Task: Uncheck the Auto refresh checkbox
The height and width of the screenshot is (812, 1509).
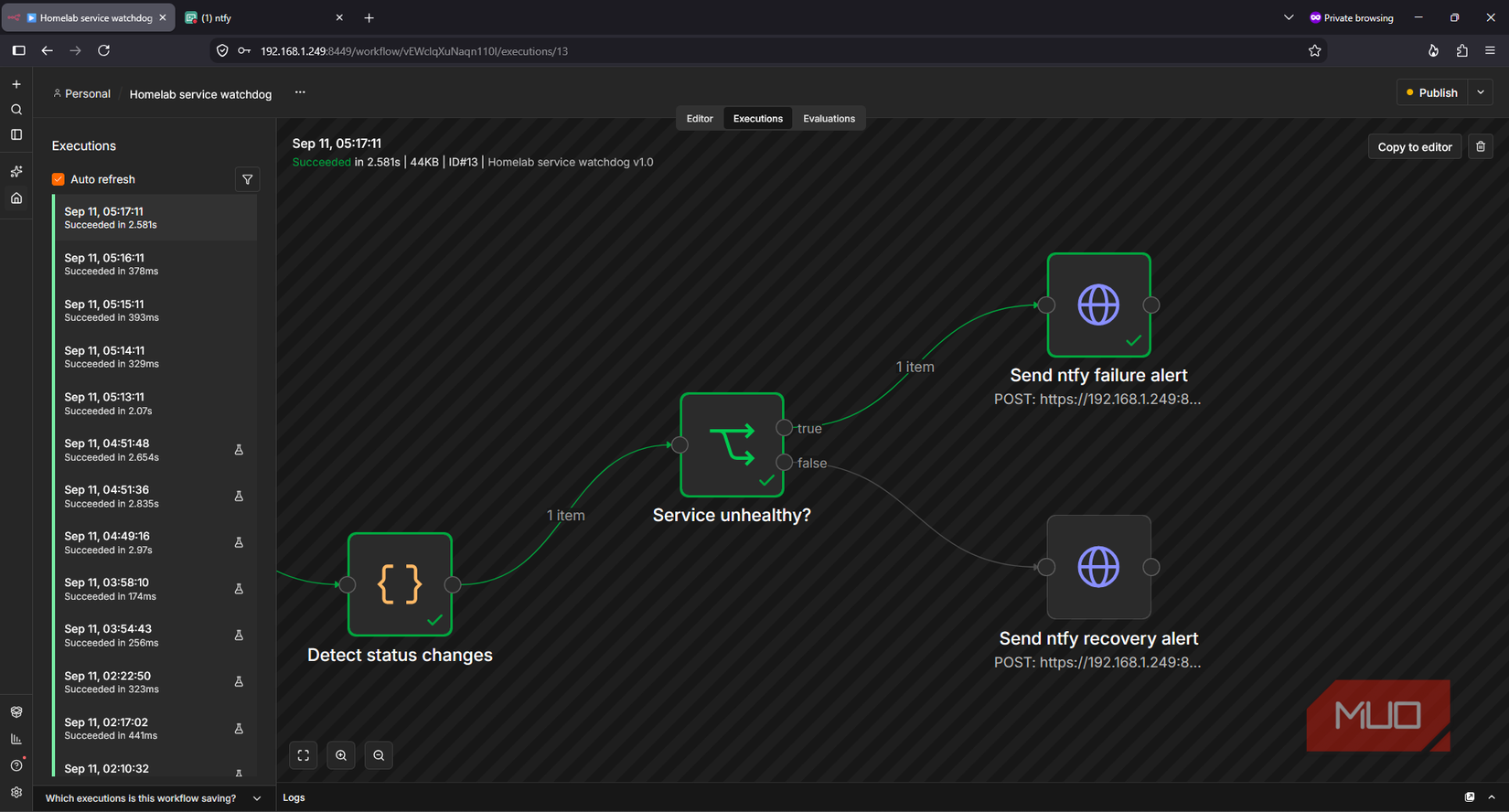Action: (x=59, y=179)
